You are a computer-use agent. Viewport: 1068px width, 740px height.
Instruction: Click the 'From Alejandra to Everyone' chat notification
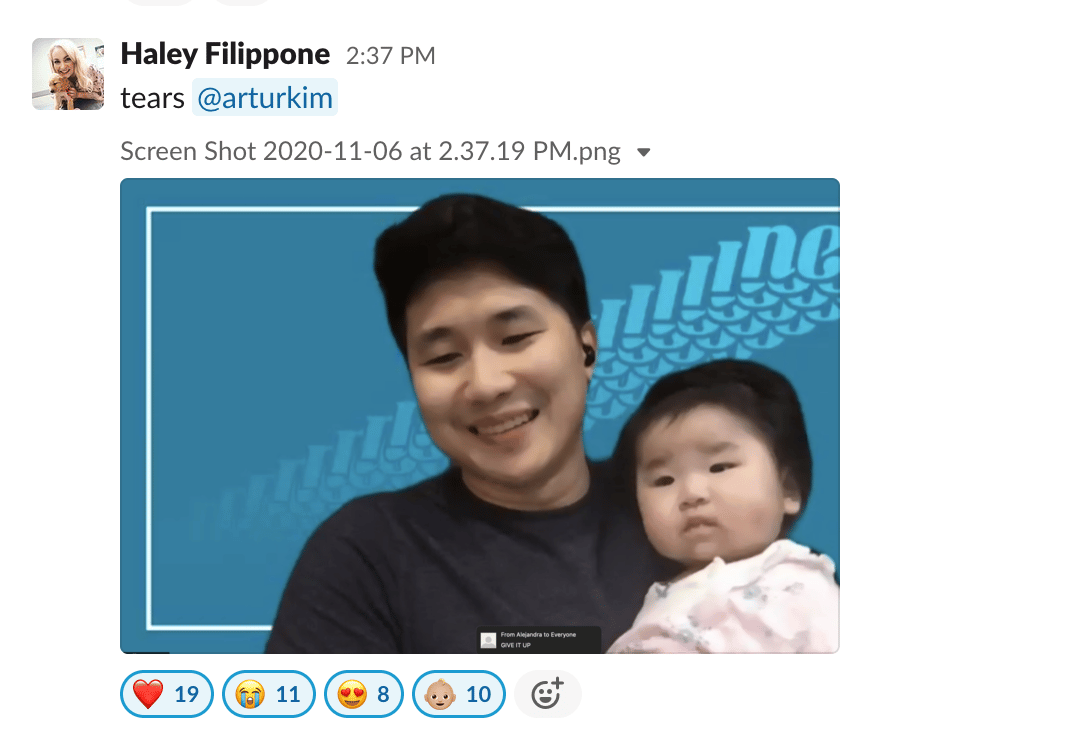pos(539,639)
